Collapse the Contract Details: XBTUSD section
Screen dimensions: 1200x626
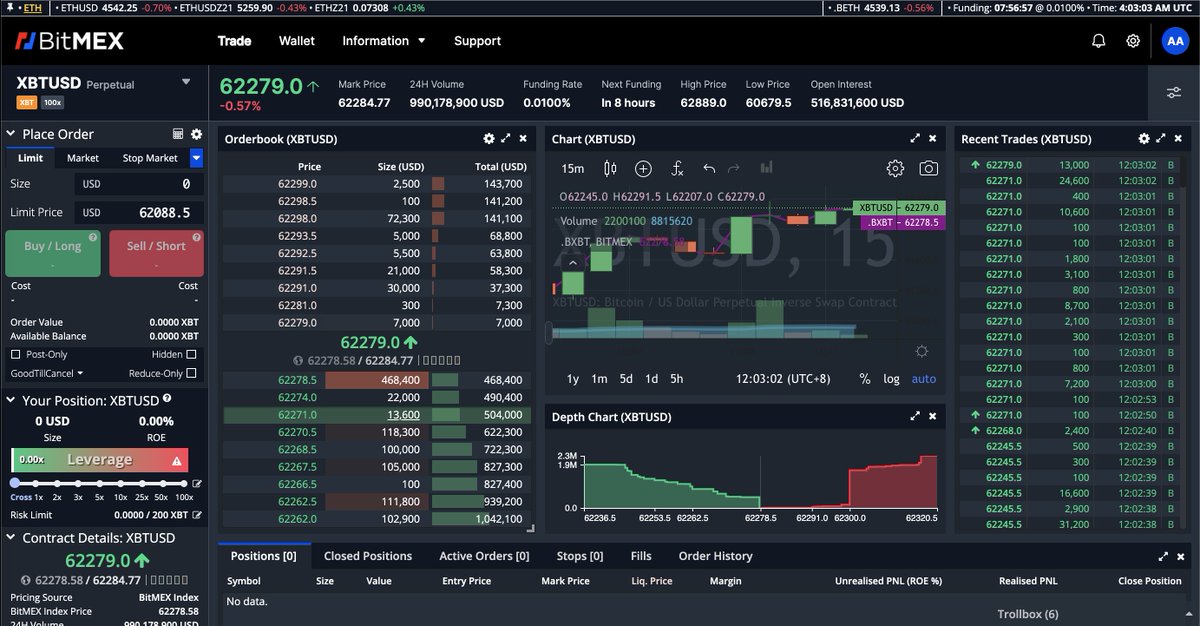coord(10,538)
